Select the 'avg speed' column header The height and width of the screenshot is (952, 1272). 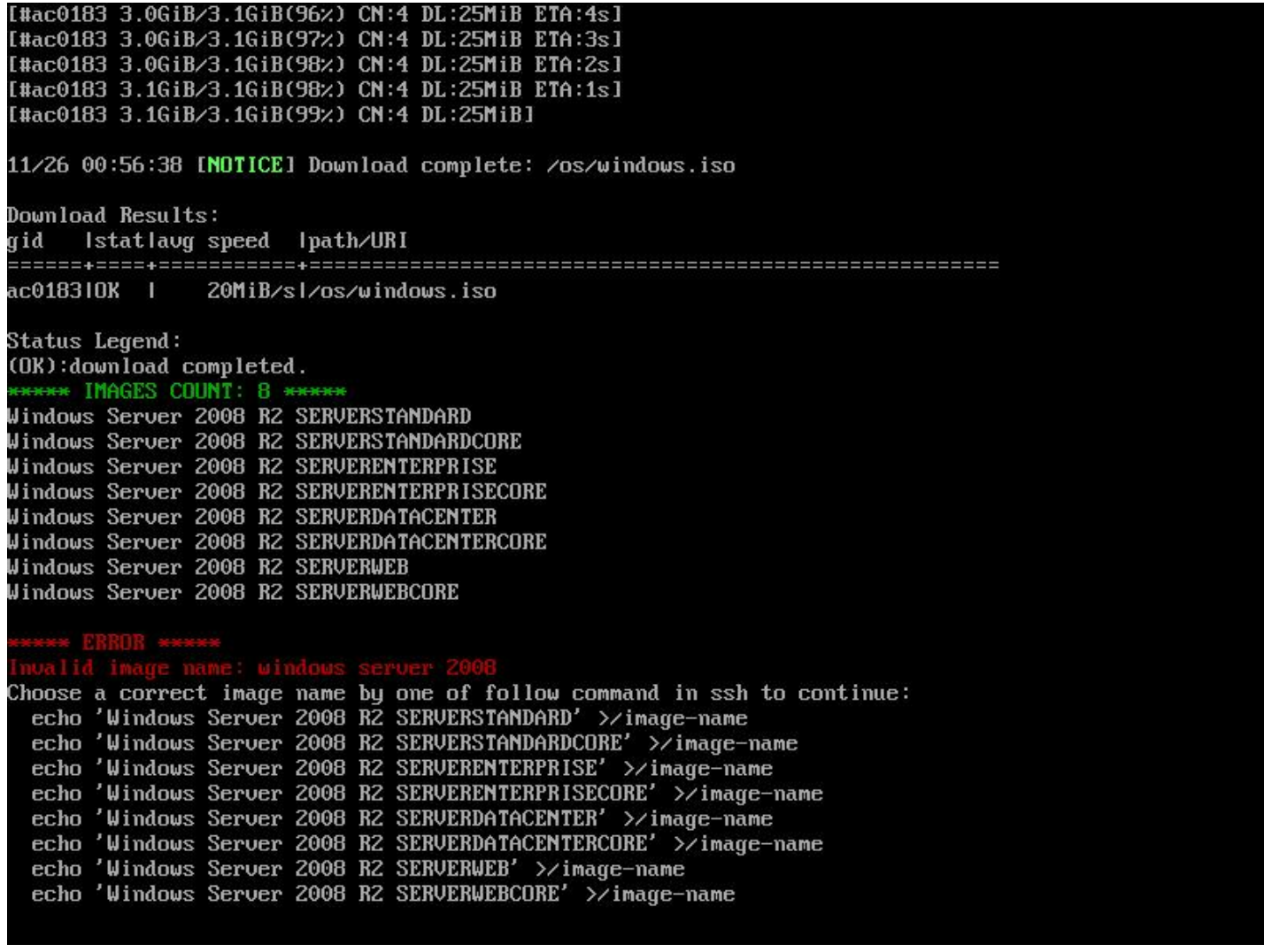pyautogui.click(x=214, y=242)
